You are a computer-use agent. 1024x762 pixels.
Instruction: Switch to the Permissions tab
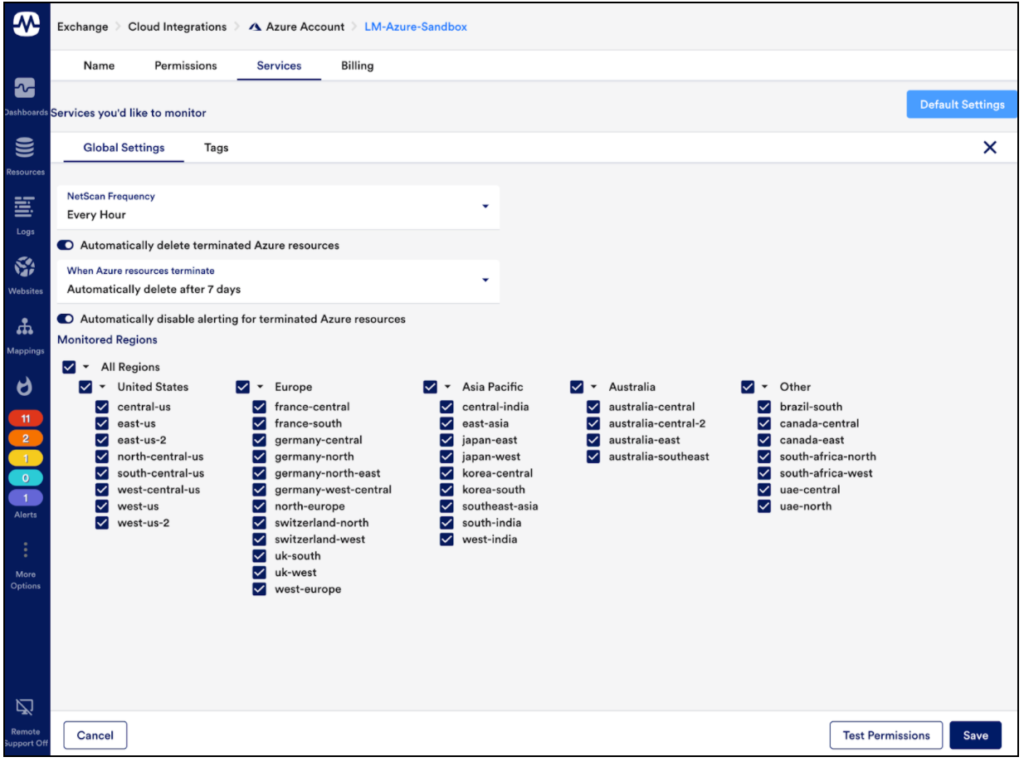click(x=185, y=66)
